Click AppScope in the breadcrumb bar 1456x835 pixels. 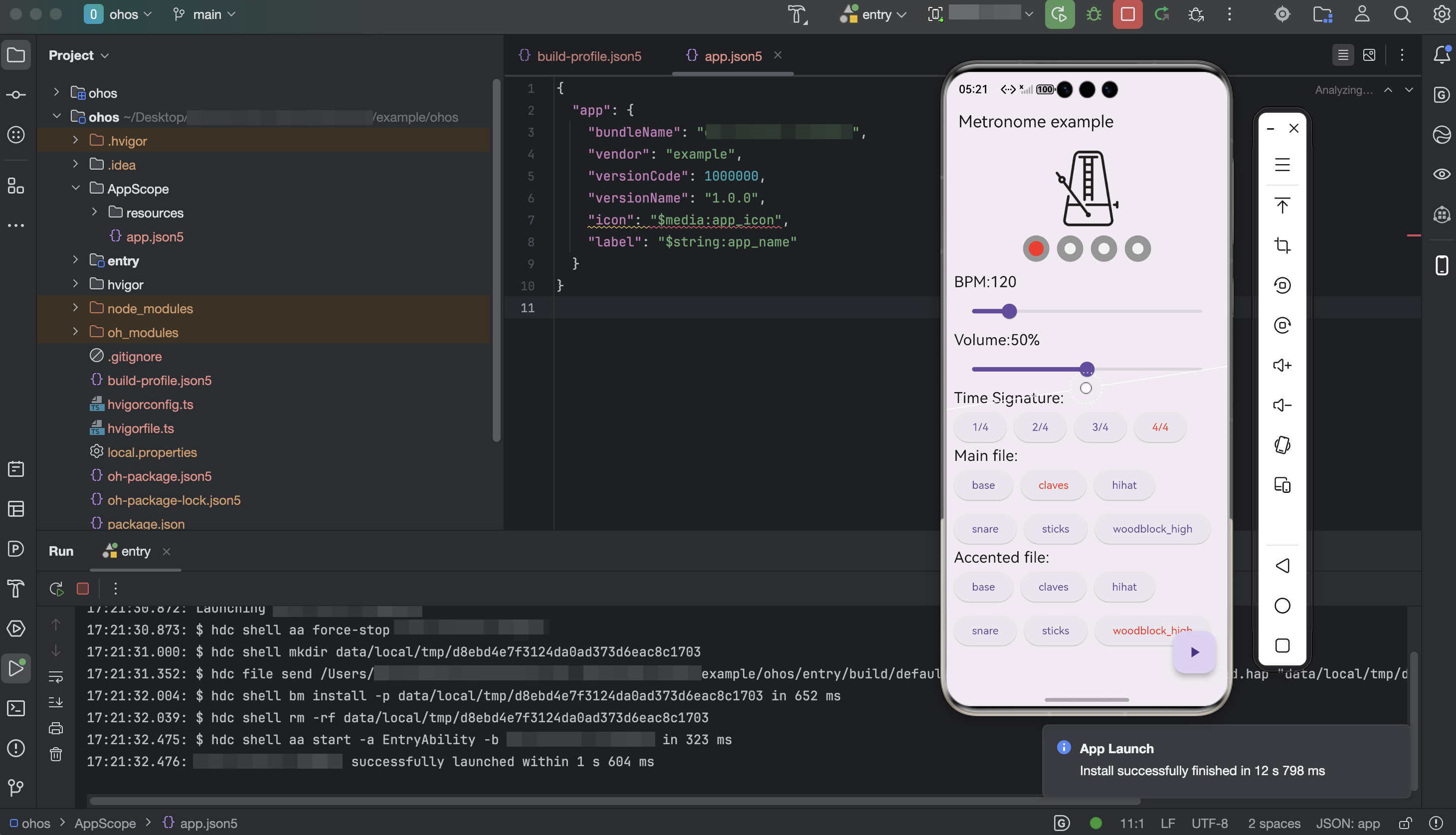105,824
